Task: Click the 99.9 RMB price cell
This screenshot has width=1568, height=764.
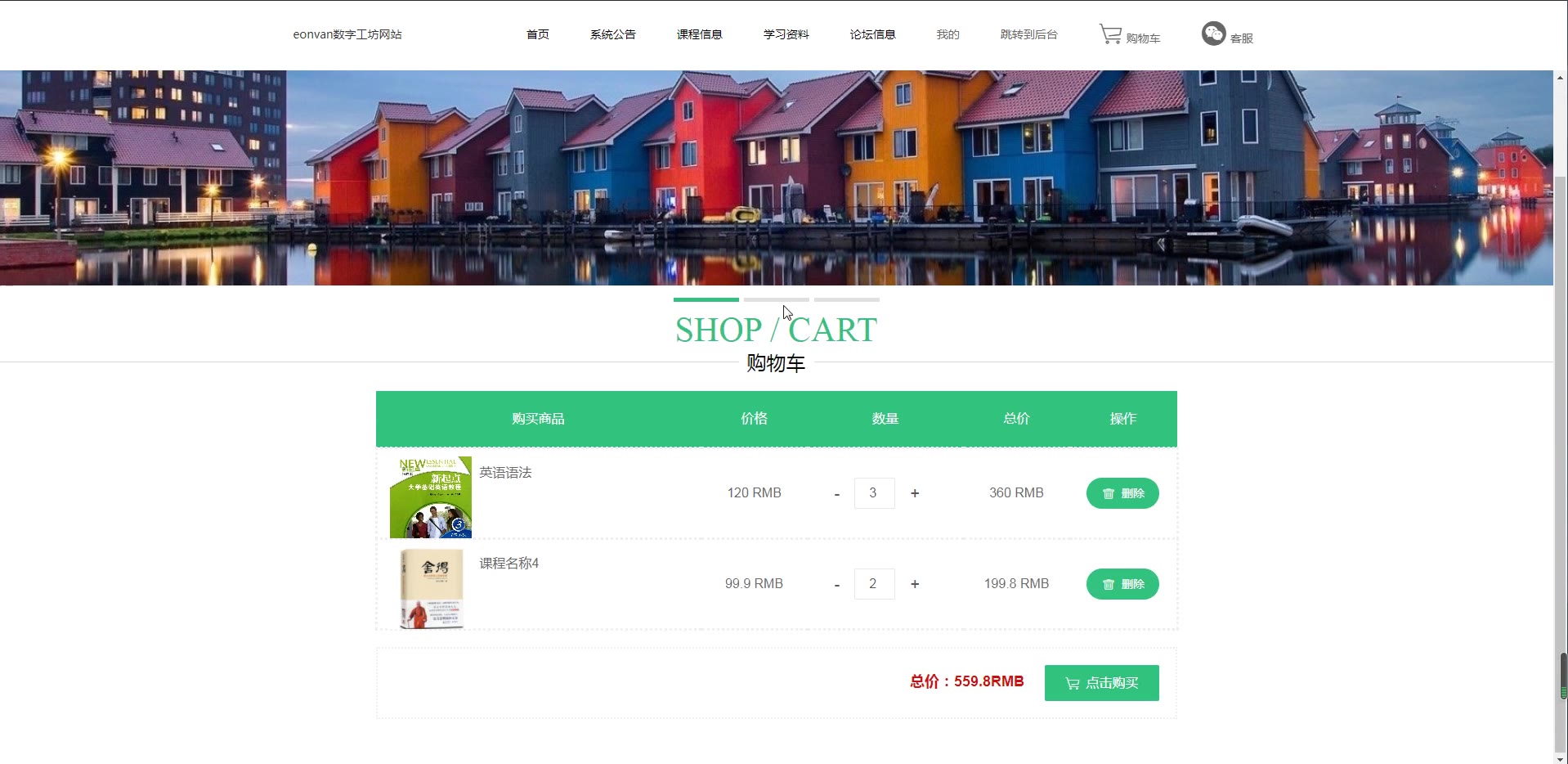Action: click(754, 584)
